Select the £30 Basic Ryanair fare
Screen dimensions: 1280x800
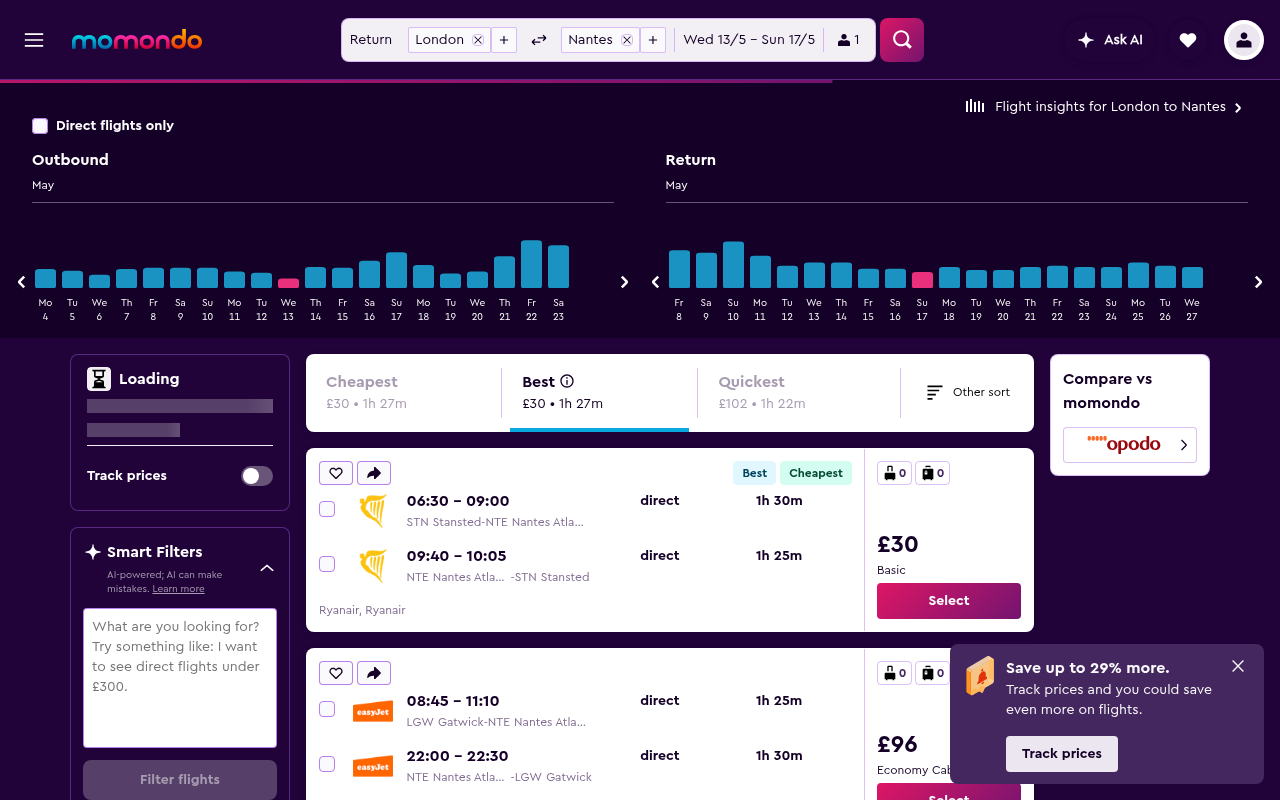[947, 601]
